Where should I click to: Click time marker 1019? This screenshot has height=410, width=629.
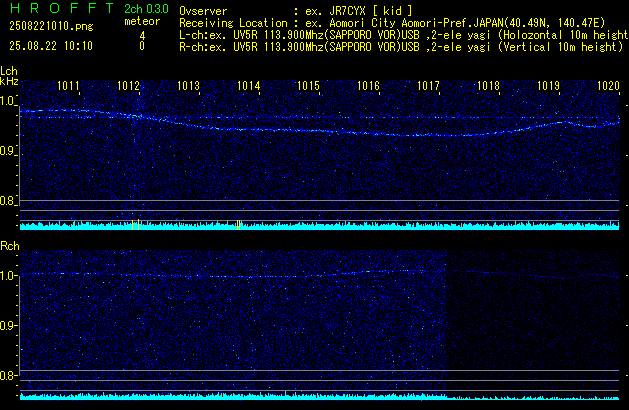click(548, 86)
